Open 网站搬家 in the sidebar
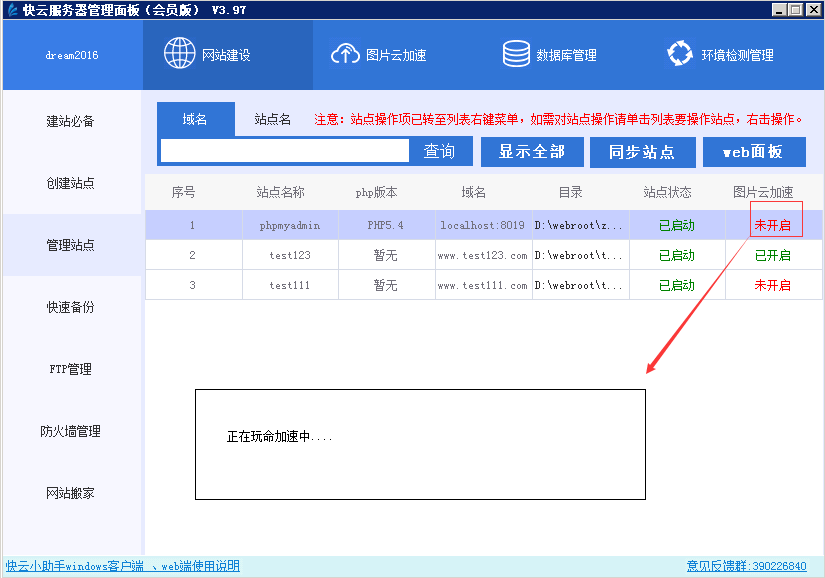Image resolution: width=825 pixels, height=578 pixels. point(71,493)
